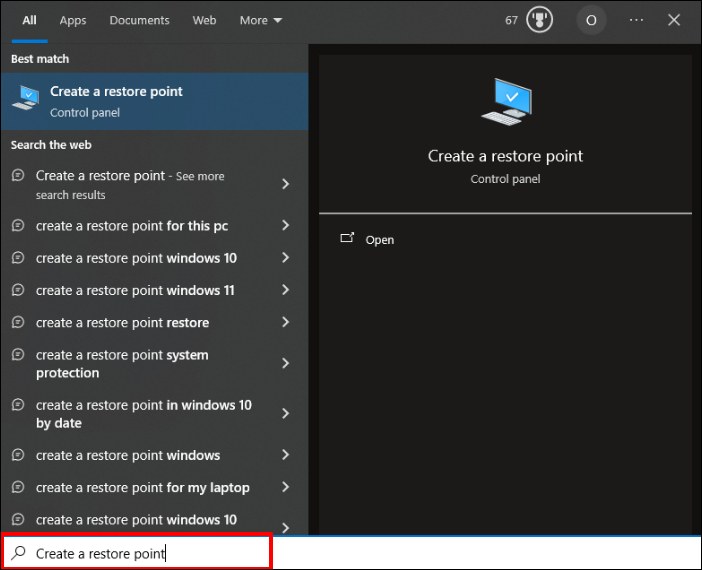
Task: Switch to the Apps tab
Action: [x=73, y=20]
